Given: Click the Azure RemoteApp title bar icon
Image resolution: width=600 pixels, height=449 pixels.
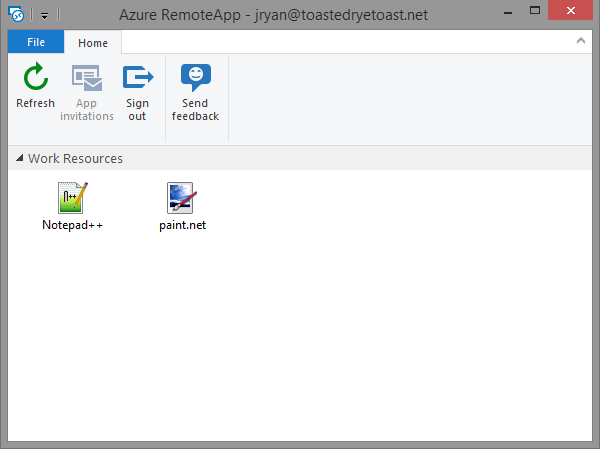Looking at the screenshot, I should (x=16, y=15).
